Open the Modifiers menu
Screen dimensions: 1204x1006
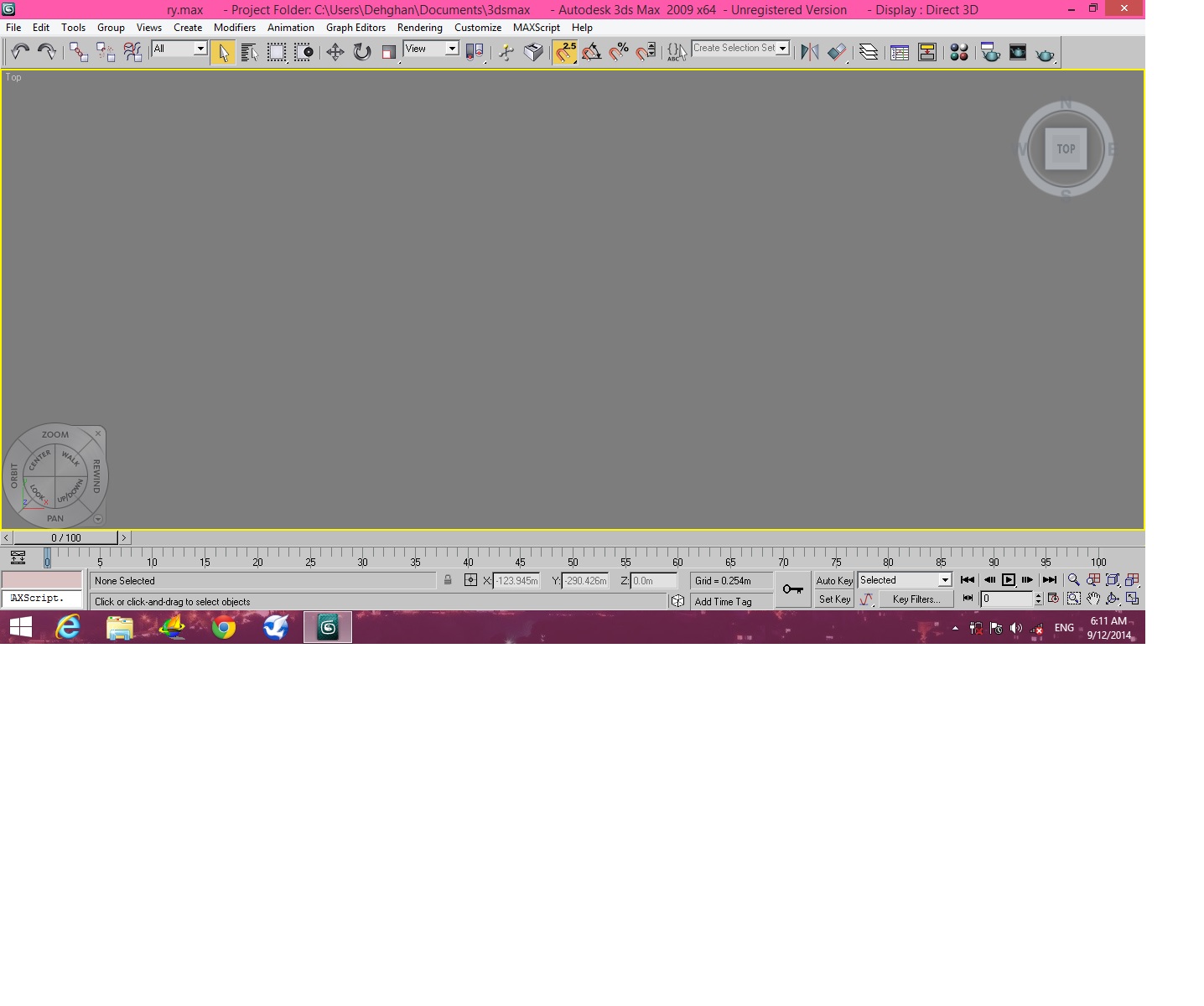pos(235,28)
